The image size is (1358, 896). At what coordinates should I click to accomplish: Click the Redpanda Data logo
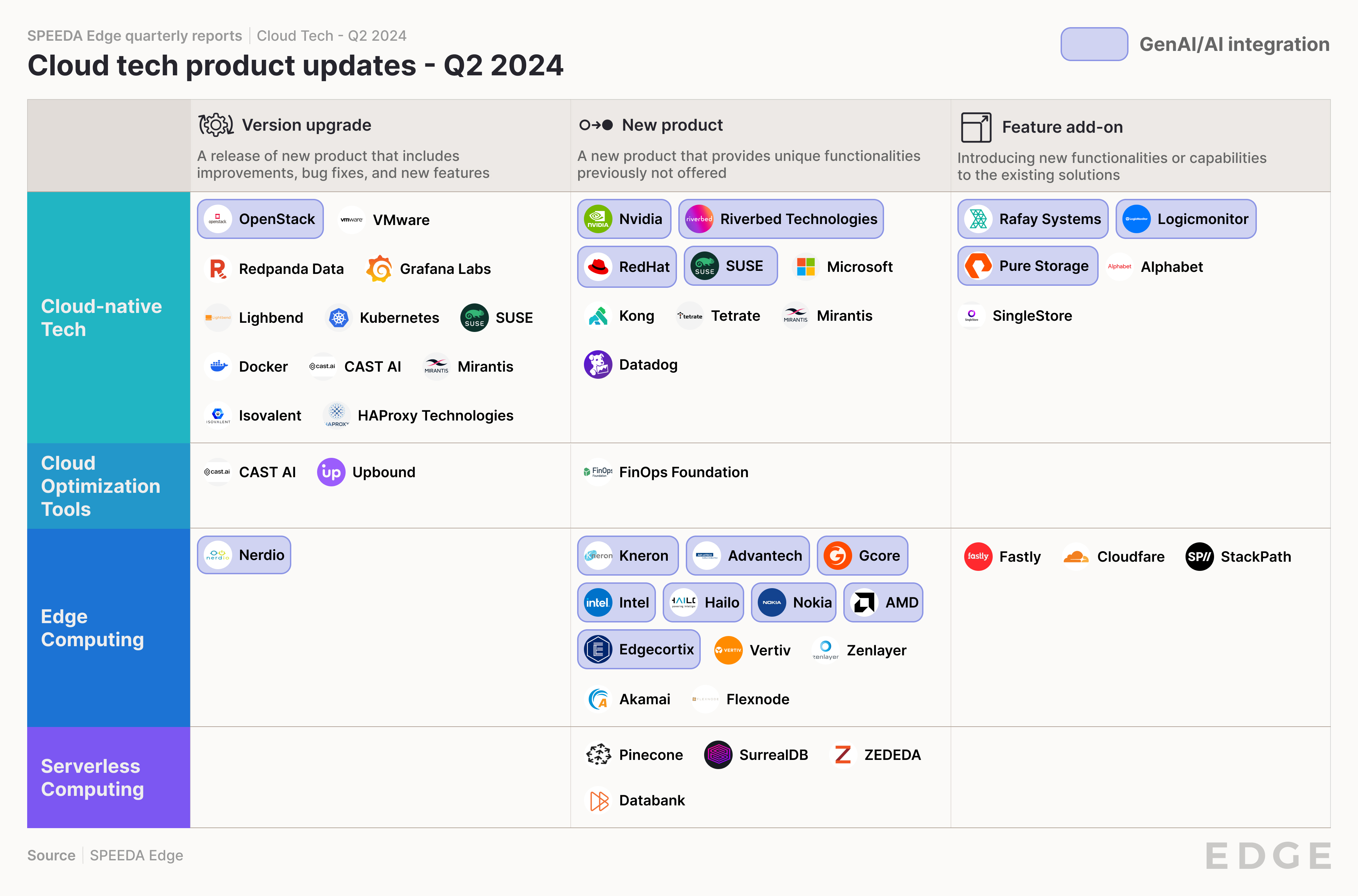click(218, 268)
